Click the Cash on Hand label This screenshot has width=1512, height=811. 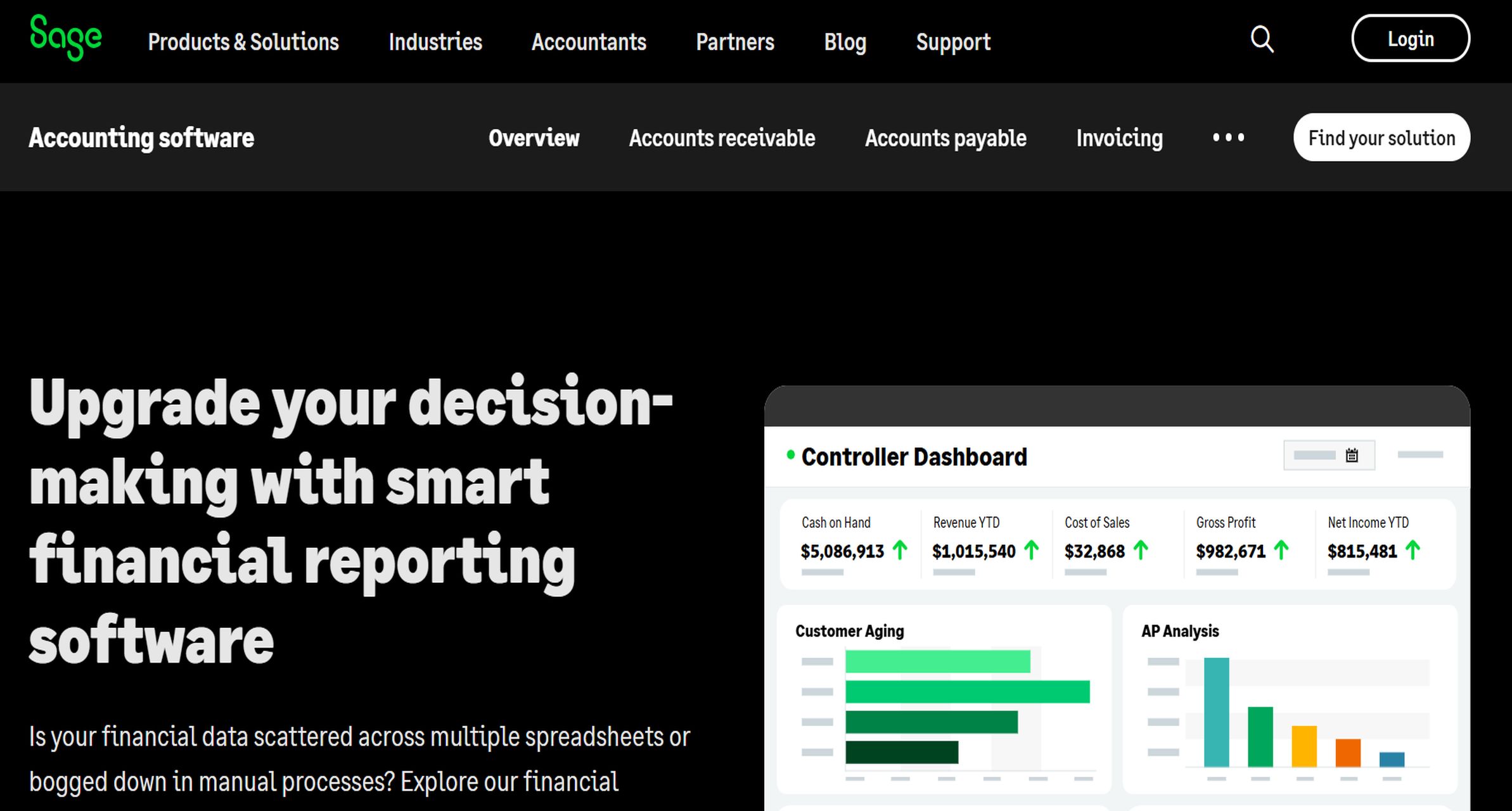click(836, 523)
